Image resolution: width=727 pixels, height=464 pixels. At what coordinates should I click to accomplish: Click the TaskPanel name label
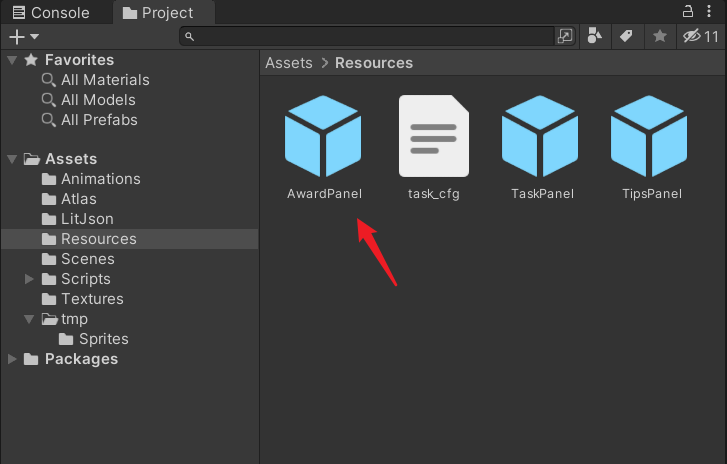point(542,194)
